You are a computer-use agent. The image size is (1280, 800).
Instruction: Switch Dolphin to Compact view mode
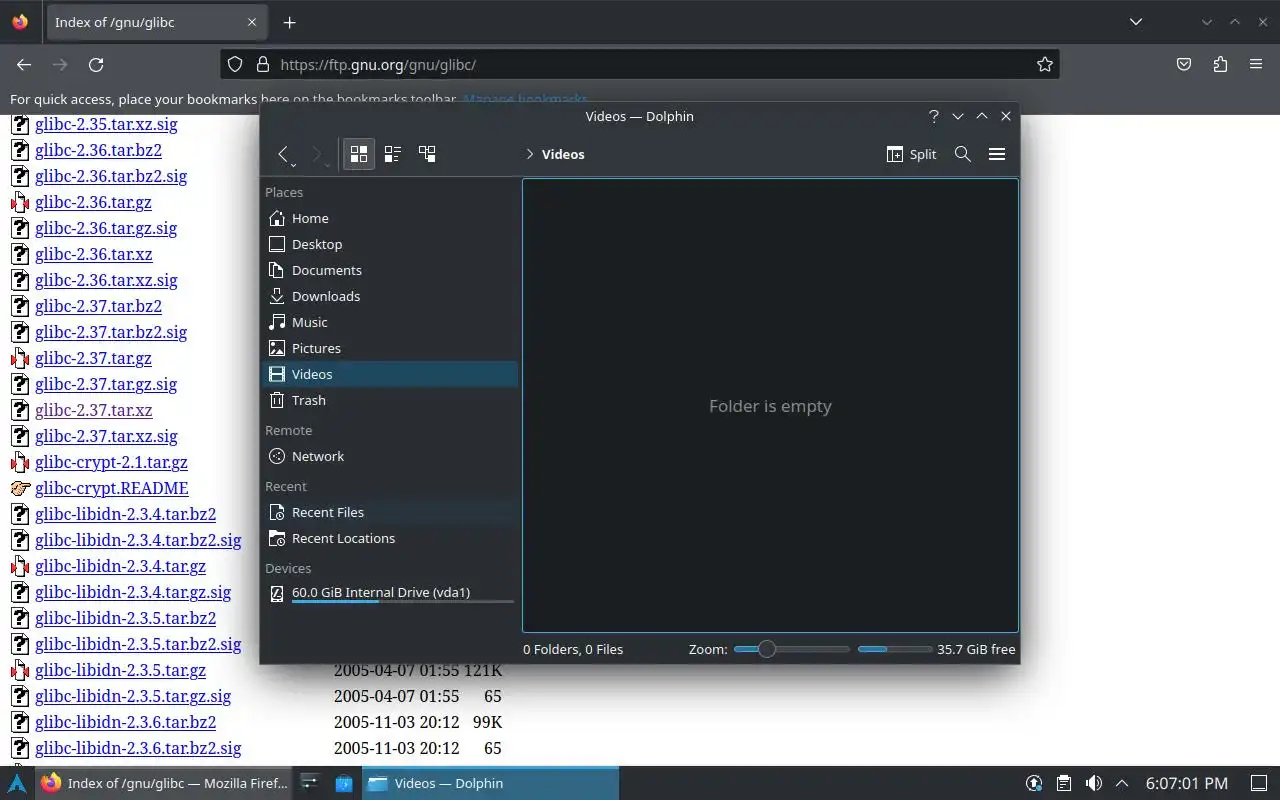(x=393, y=154)
